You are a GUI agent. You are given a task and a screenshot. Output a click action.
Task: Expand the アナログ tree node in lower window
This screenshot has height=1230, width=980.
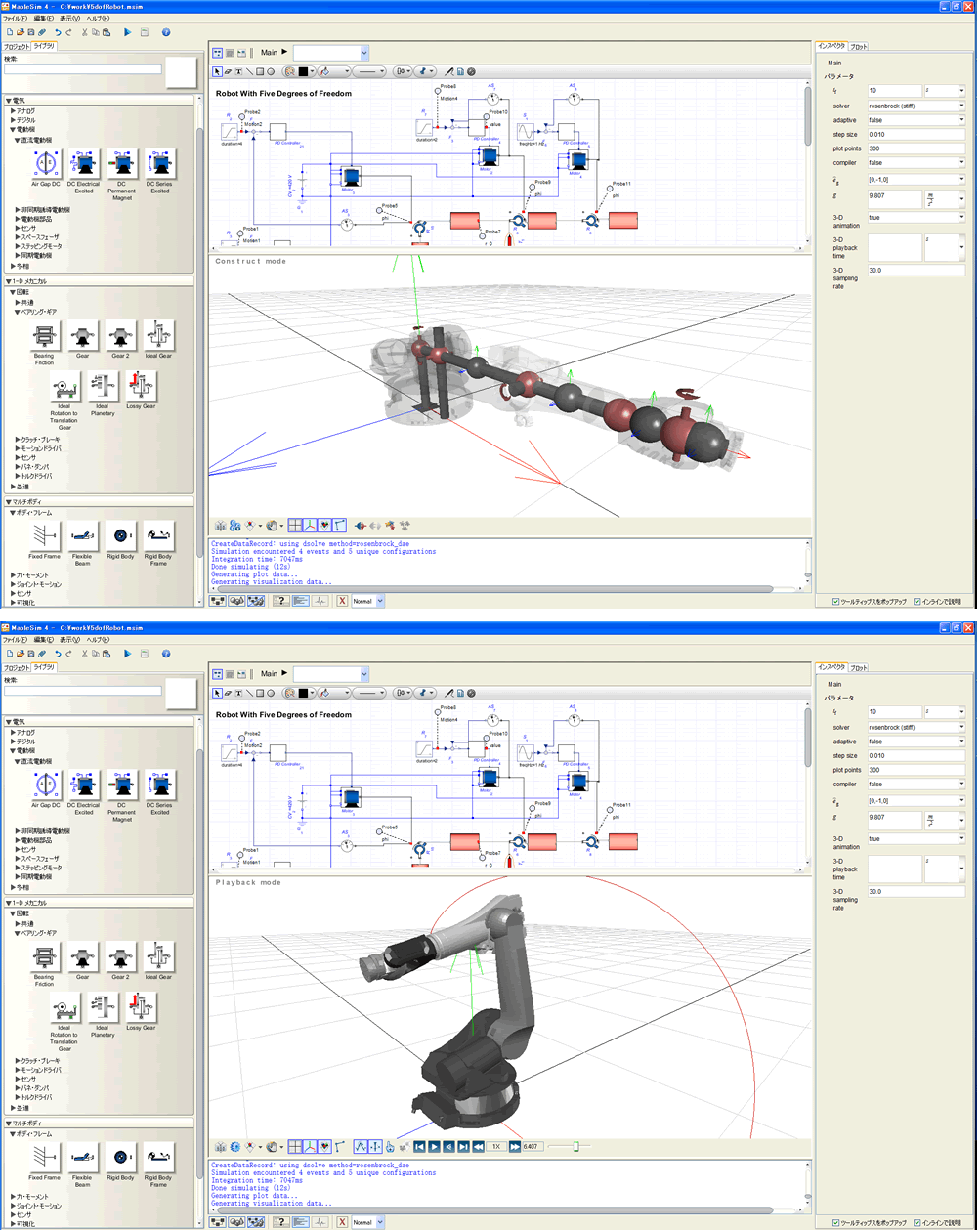[13, 732]
